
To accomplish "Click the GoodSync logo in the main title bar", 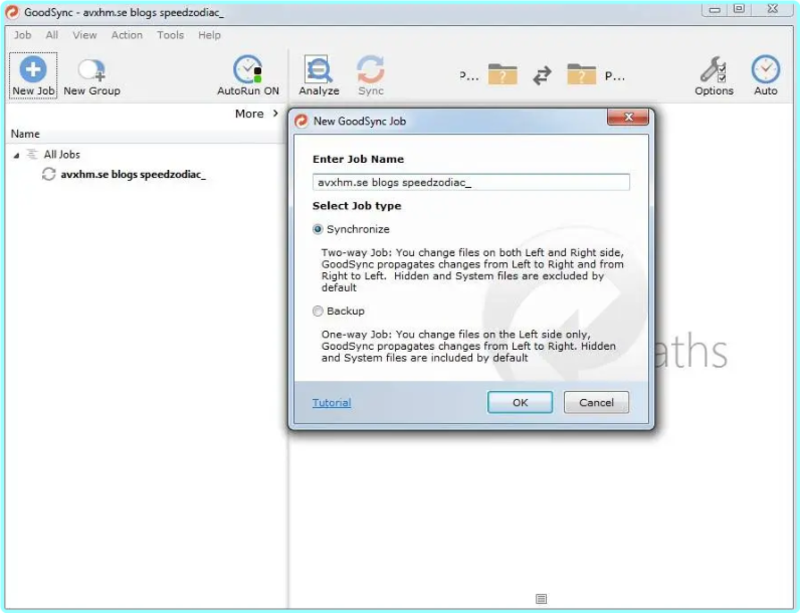I will point(12,12).
